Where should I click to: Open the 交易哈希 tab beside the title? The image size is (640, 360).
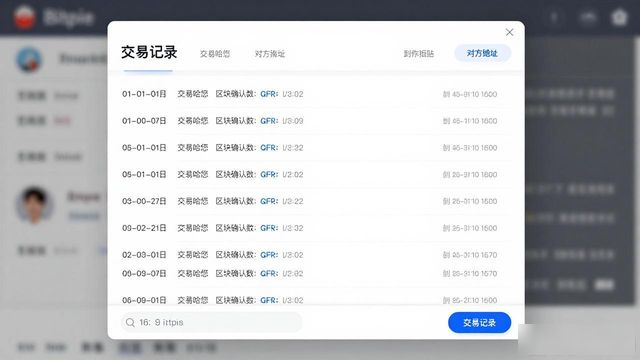click(215, 53)
